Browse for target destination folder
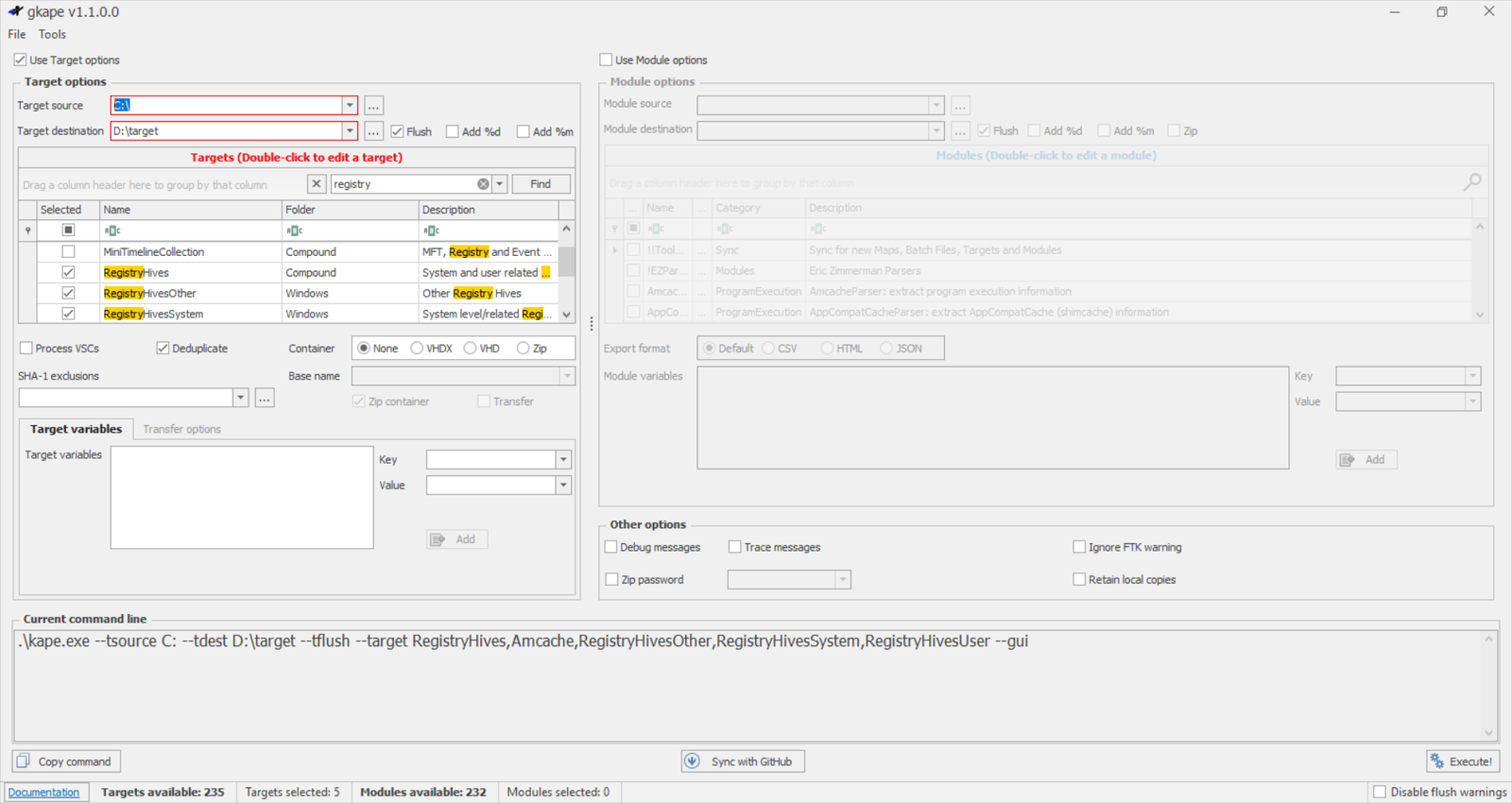 point(373,131)
